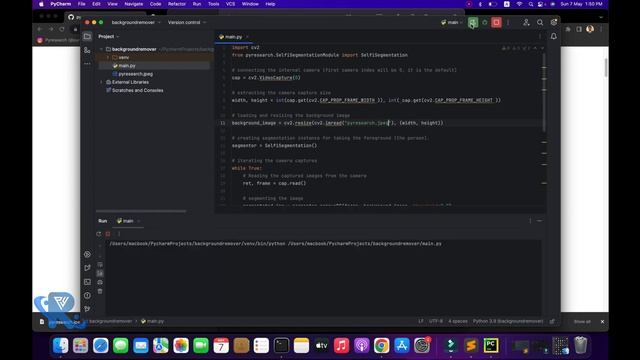The width and height of the screenshot is (640, 360).
Task: Open the Notifications bell icon
Action: 553,36
